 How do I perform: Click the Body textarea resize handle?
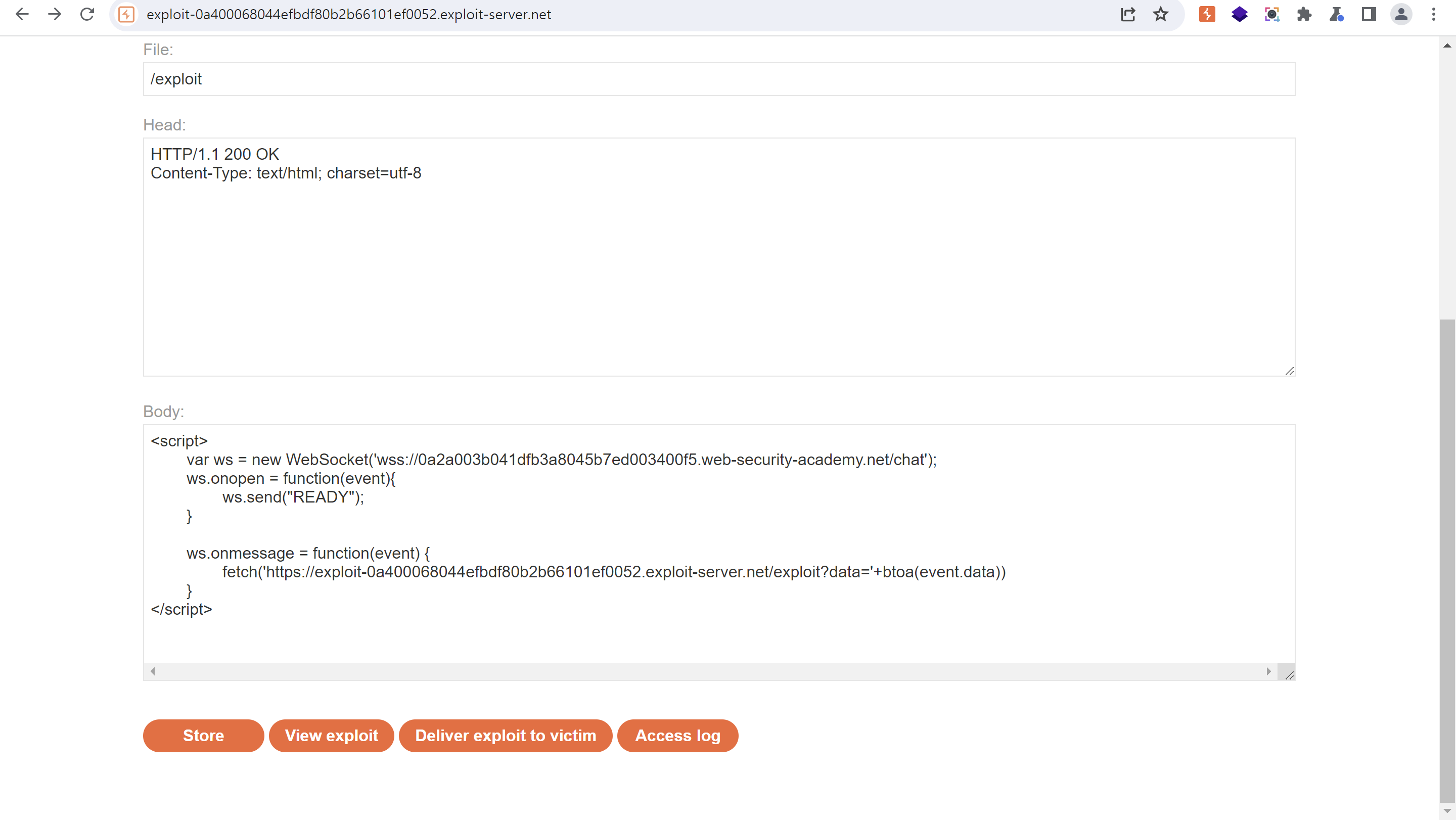tap(1289, 674)
